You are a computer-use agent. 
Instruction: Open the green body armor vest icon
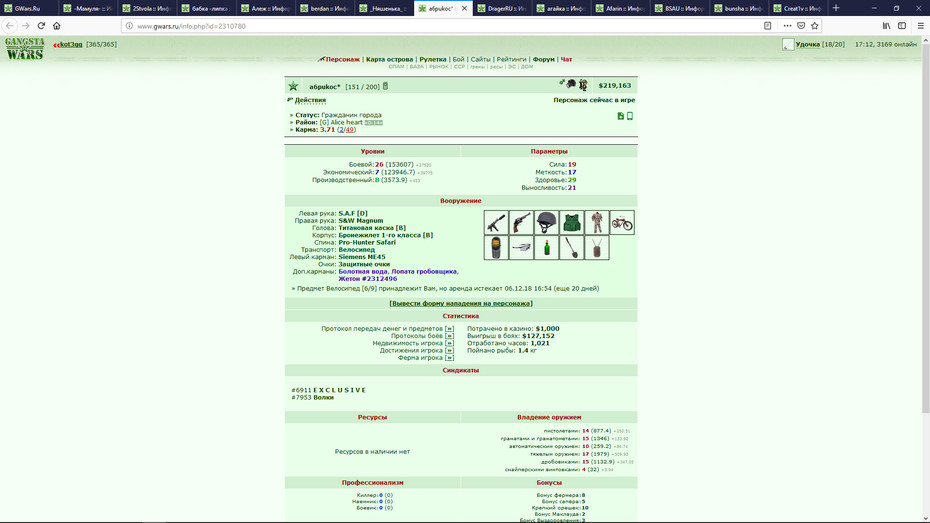[572, 223]
